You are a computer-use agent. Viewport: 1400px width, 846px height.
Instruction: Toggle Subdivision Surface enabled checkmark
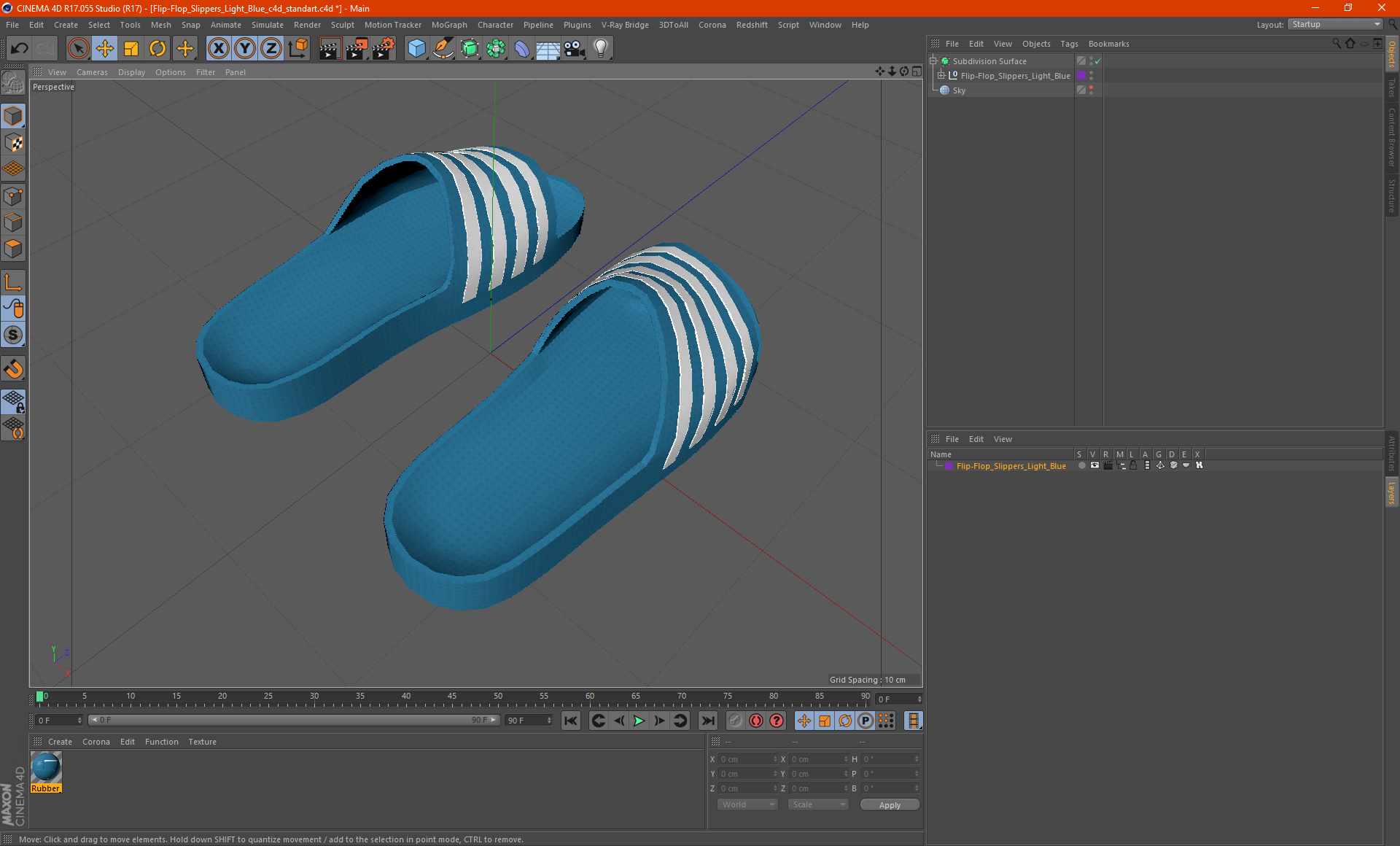1098,61
